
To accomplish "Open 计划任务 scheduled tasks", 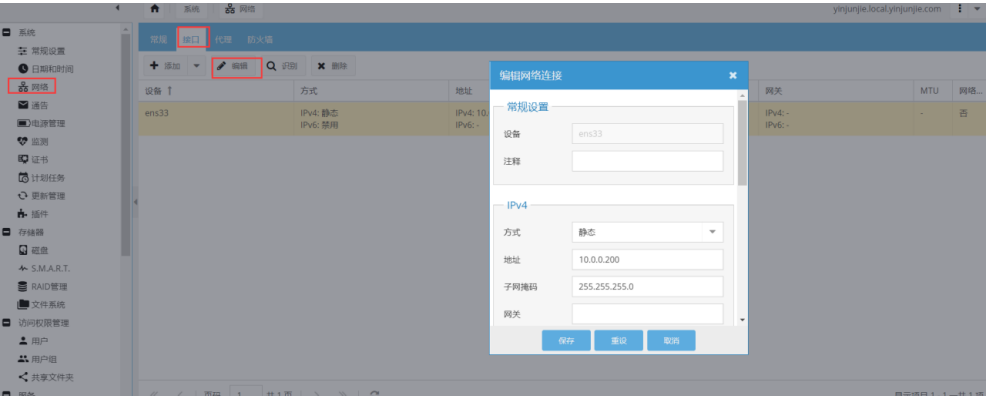I will coord(42,177).
